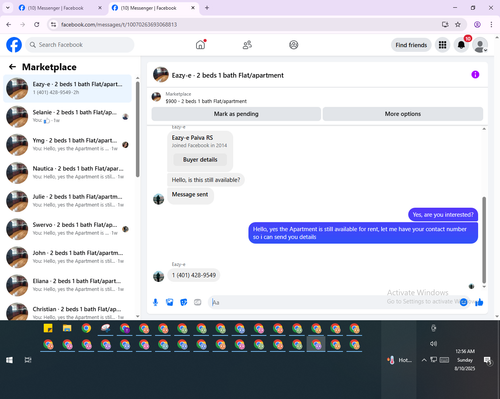Image resolution: width=500 pixels, height=399 pixels.
Task: Open the notifications bell icon
Action: coord(461,45)
